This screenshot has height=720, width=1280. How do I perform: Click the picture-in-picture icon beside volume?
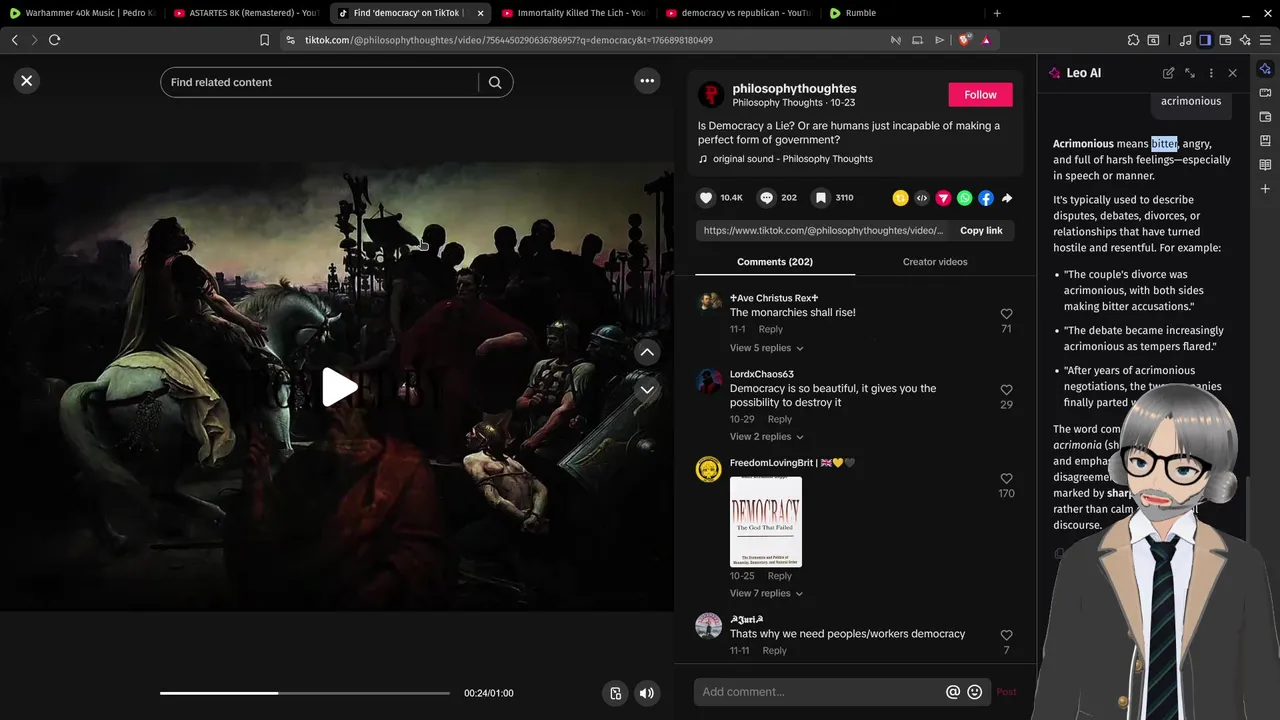click(615, 693)
